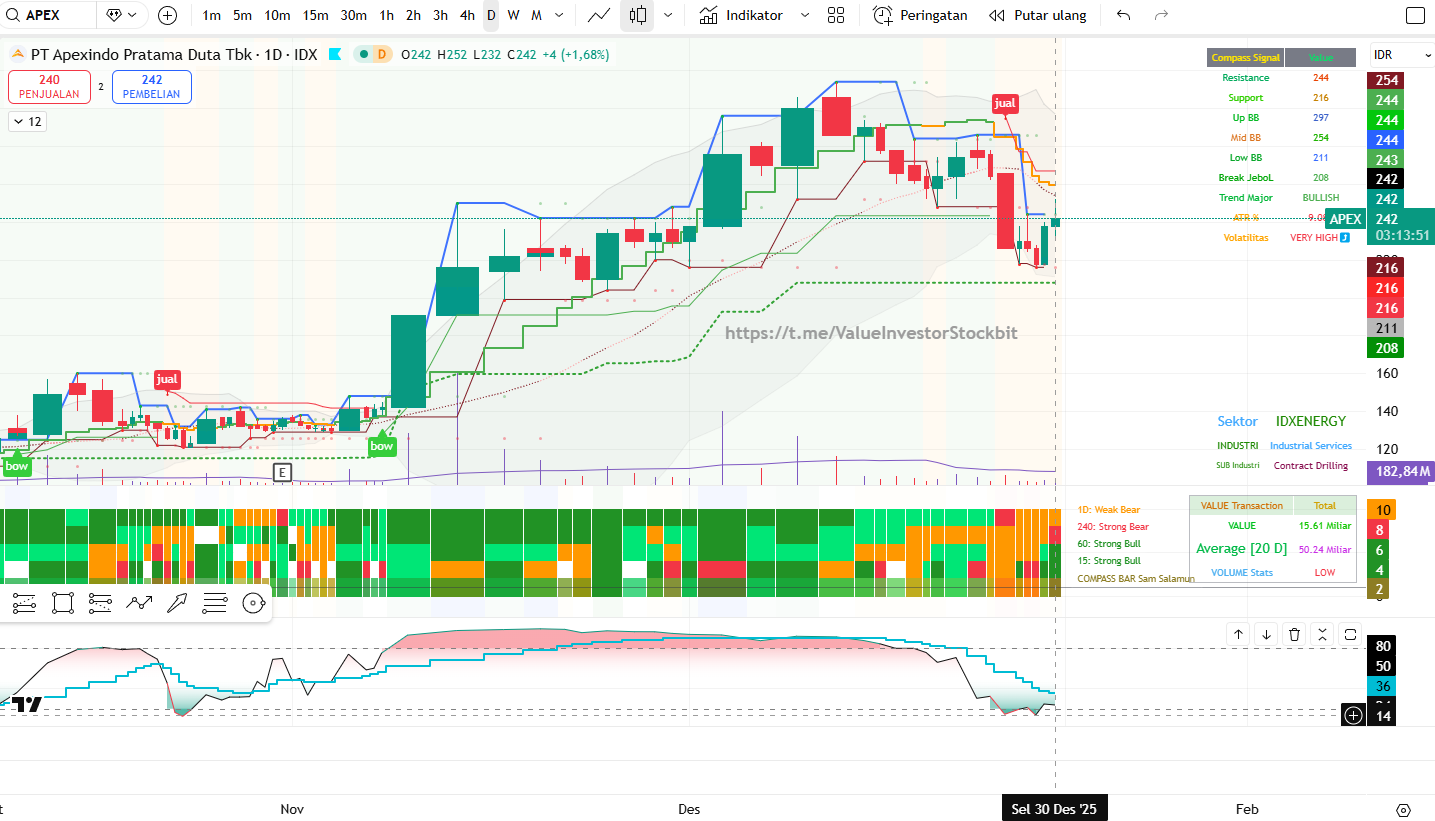Click the rewind replay icon
The height and width of the screenshot is (821, 1435).
click(996, 15)
